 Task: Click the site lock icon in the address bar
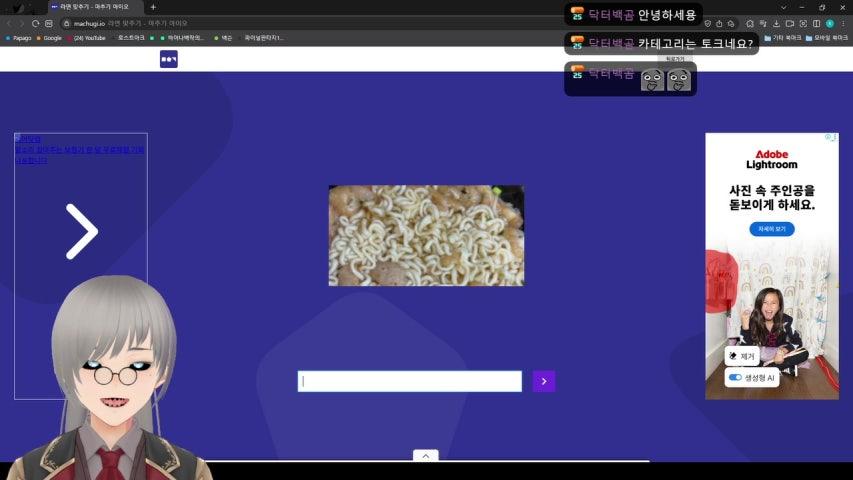click(x=66, y=23)
